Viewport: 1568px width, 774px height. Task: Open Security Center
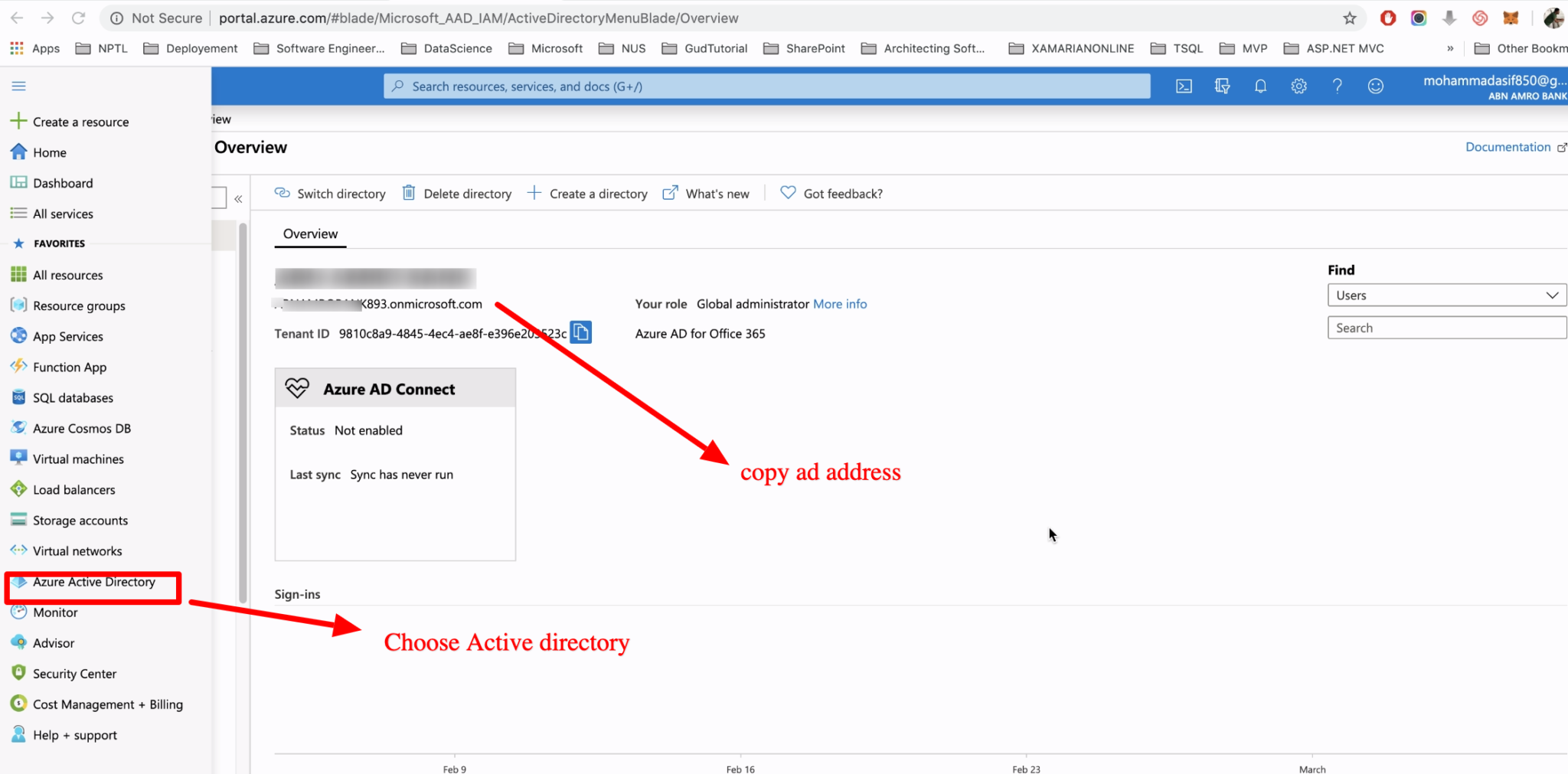point(73,673)
